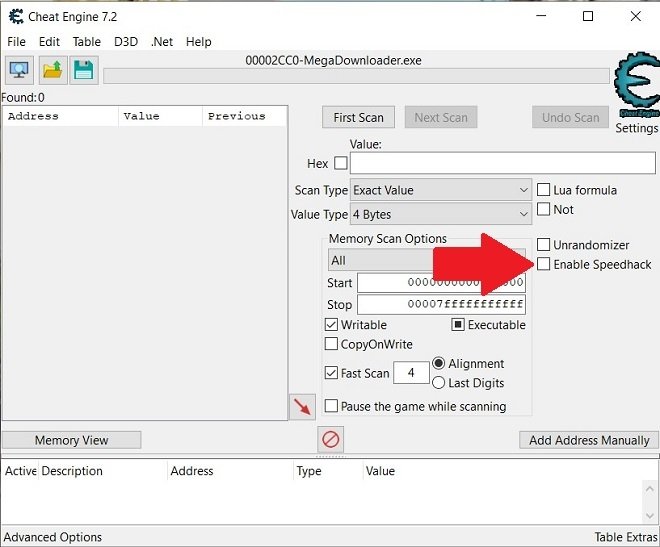Click the address table scroll up arrow
Screen dimensions: 660x547
[x=649, y=489]
